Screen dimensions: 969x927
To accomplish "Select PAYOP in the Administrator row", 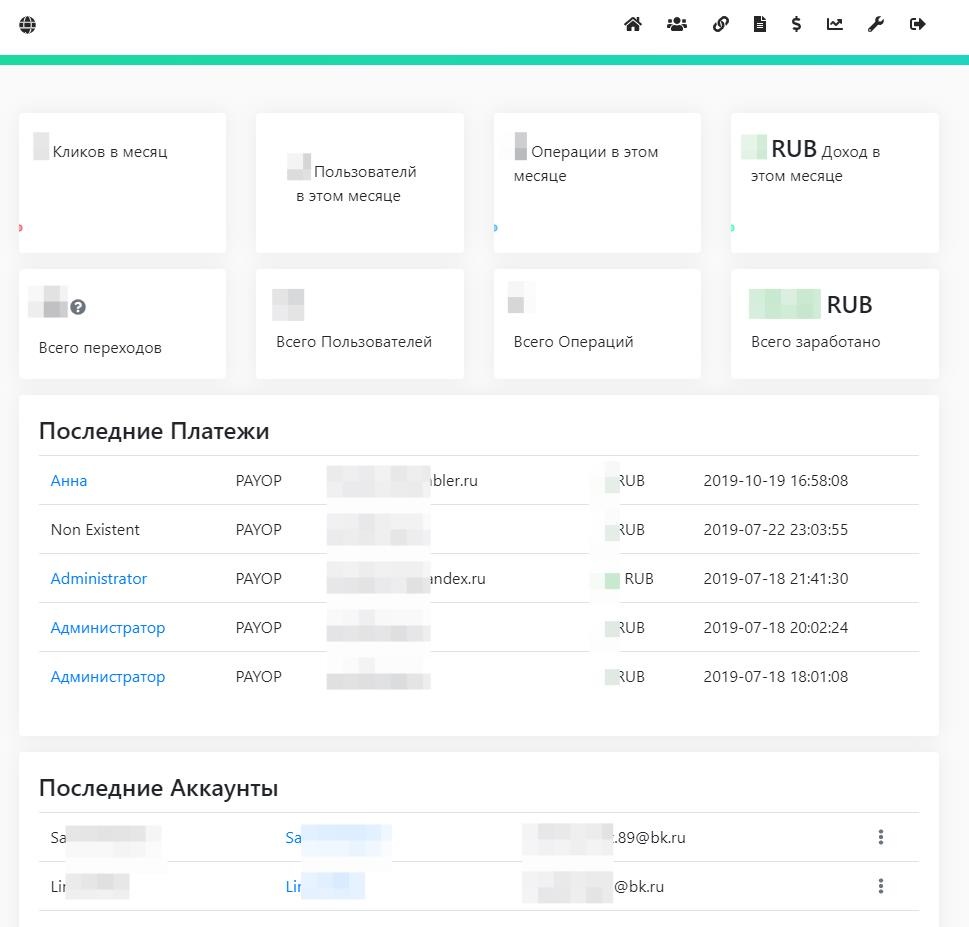I will 258,579.
